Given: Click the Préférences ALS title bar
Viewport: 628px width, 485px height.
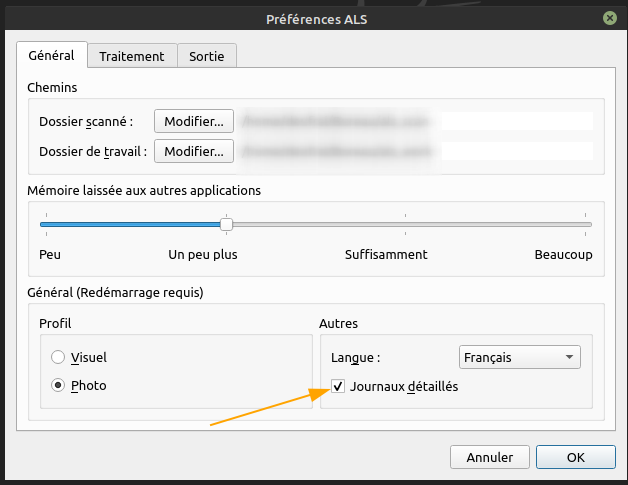Looking at the screenshot, I should tap(313, 18).
